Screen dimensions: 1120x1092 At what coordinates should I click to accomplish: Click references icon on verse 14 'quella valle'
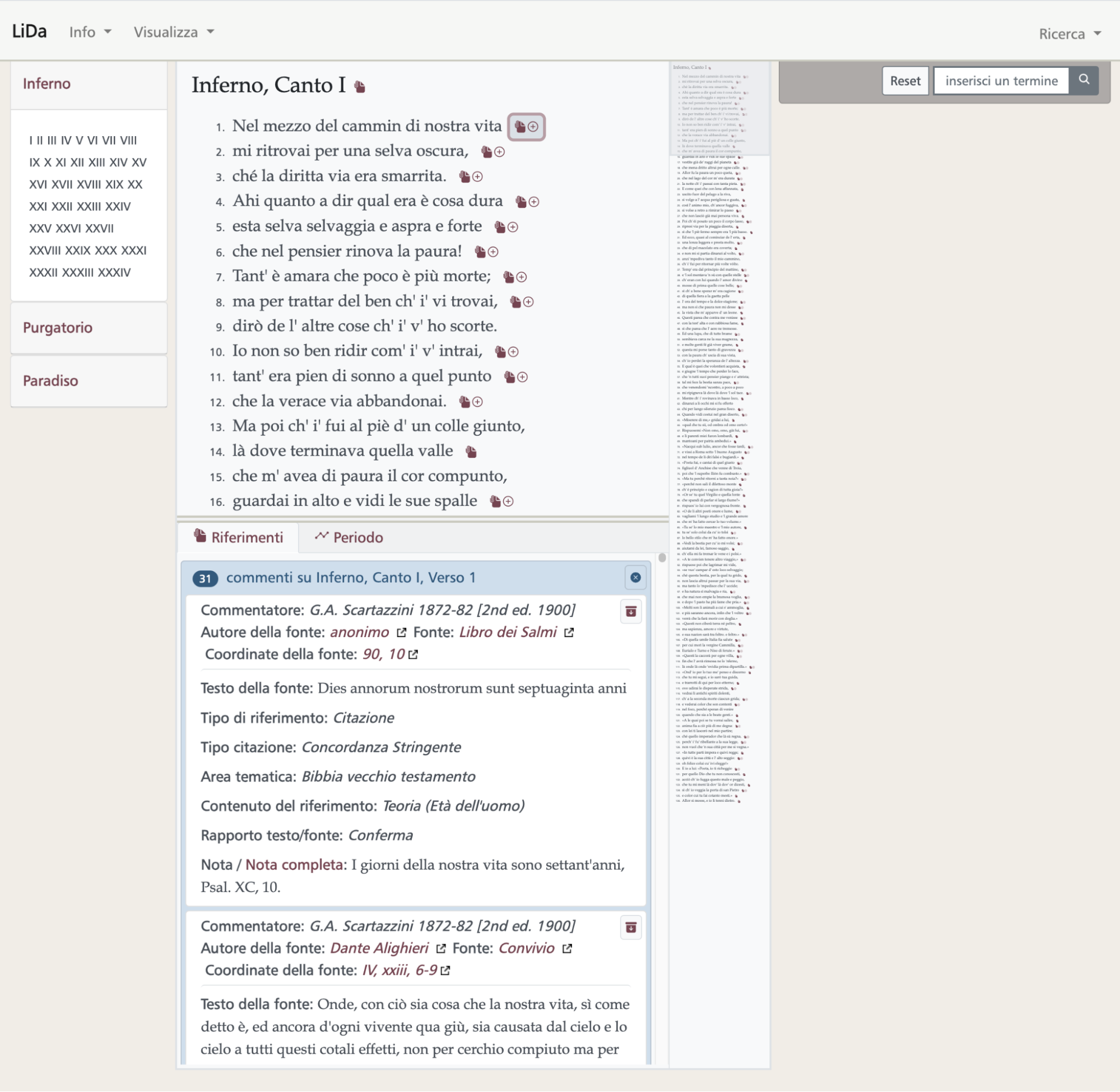pos(471,452)
